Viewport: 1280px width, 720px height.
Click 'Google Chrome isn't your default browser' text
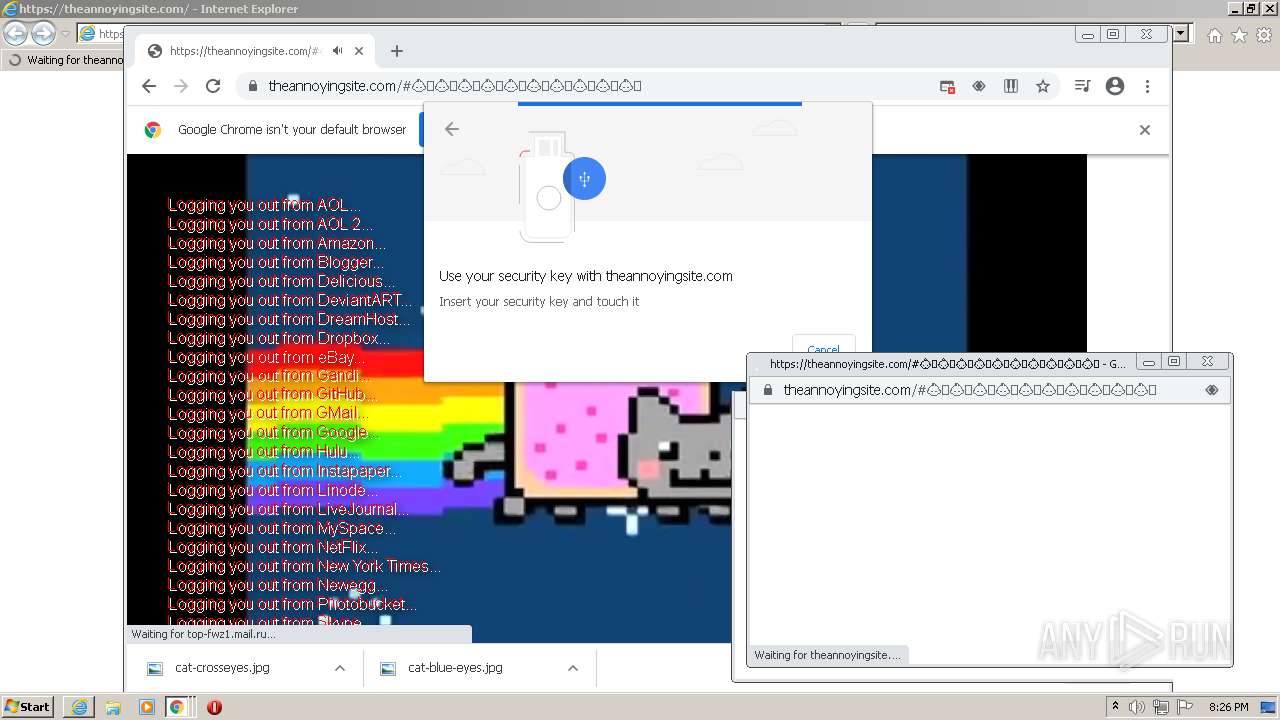tap(292, 129)
